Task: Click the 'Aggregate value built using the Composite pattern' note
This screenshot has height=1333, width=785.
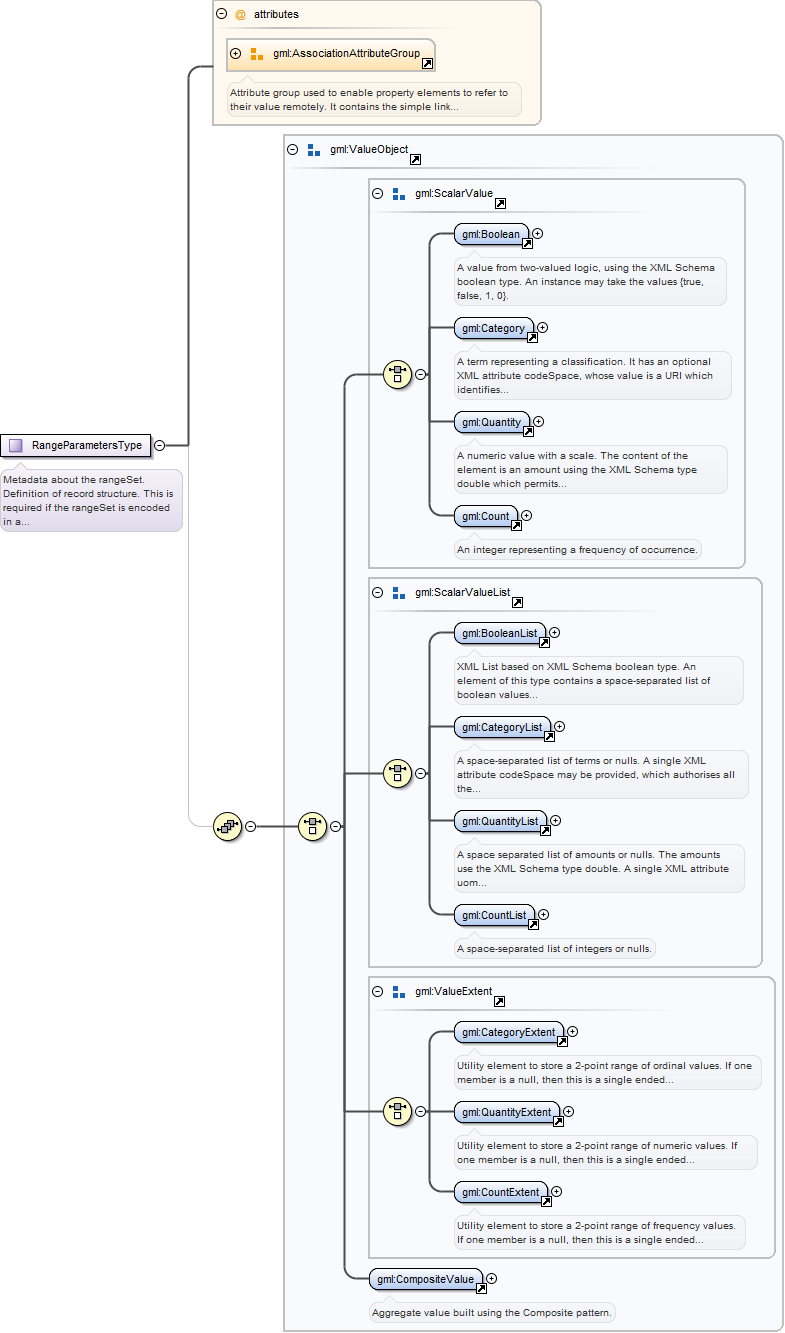Action: coord(492,1311)
